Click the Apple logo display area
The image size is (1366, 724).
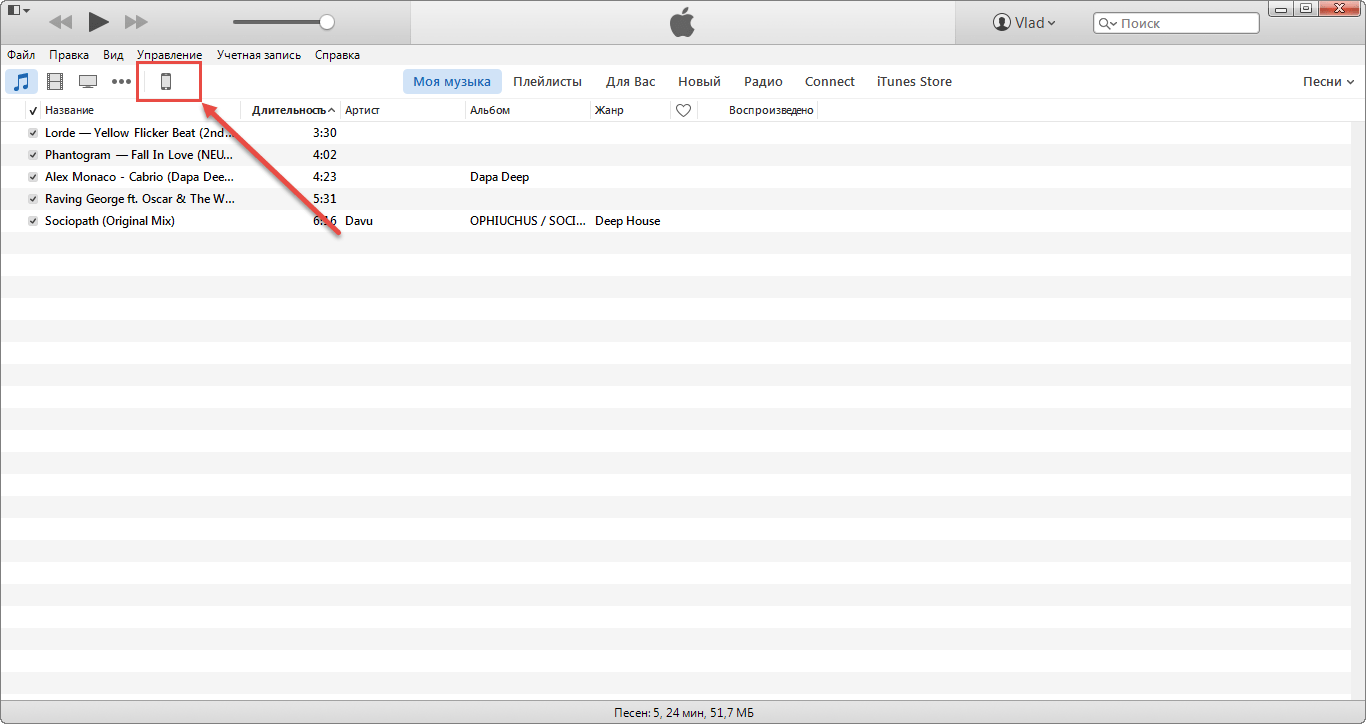[x=682, y=22]
